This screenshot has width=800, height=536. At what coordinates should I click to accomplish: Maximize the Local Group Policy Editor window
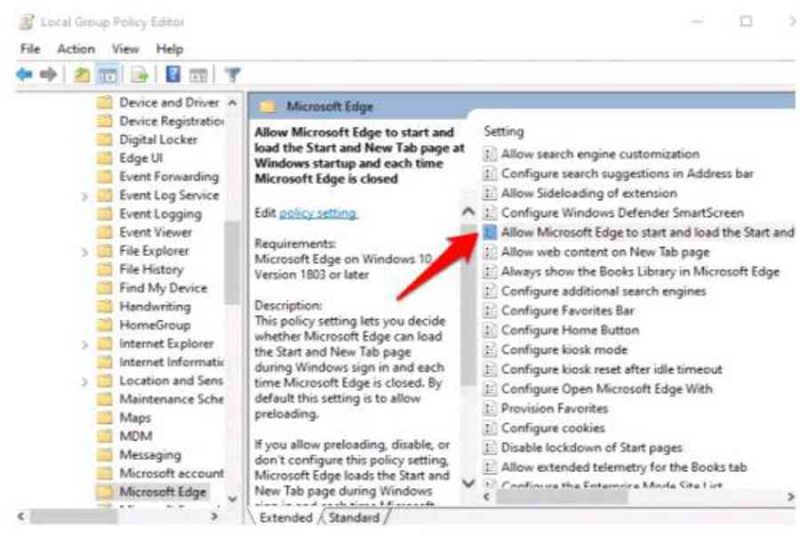click(746, 21)
